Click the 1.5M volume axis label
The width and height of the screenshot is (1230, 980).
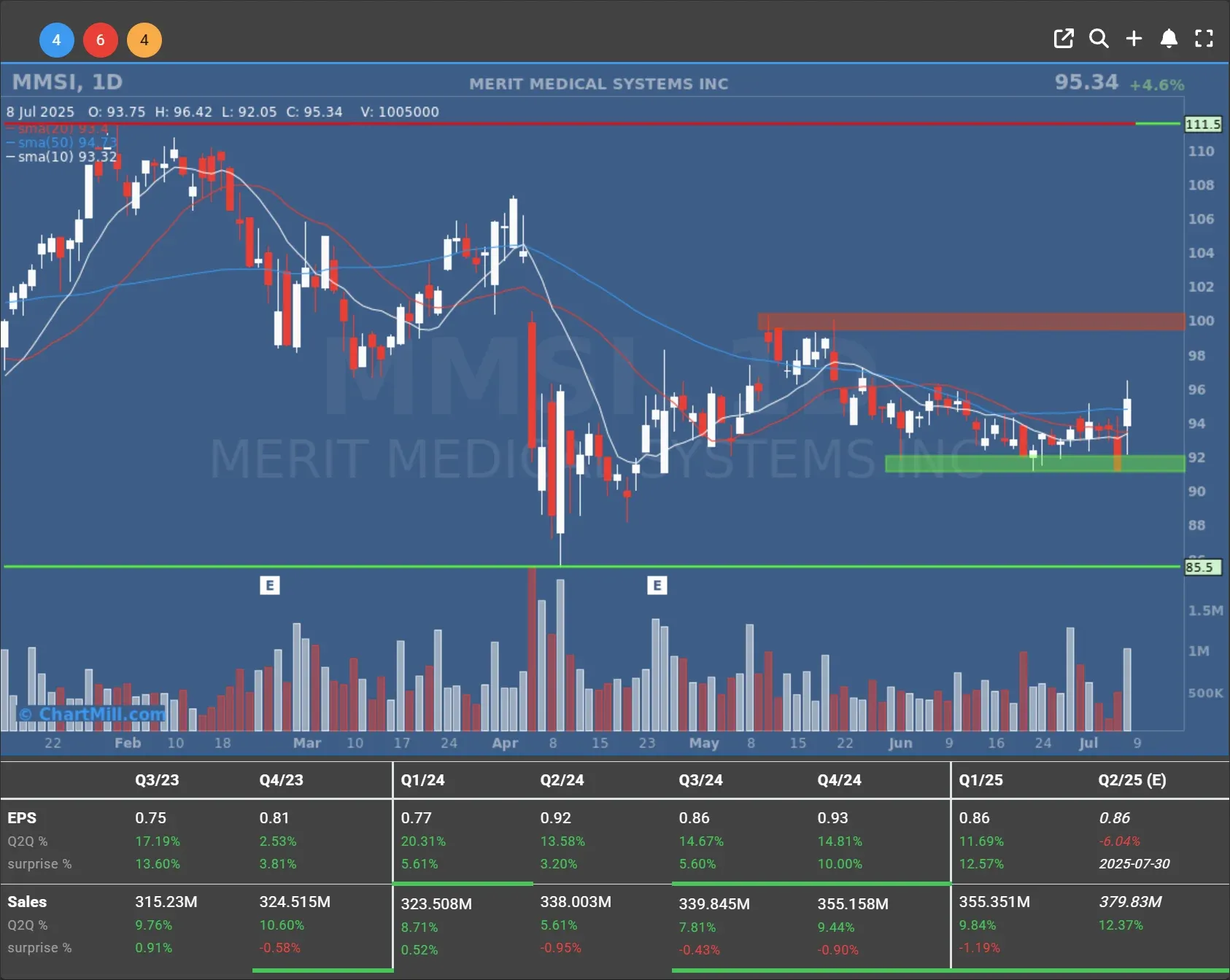tap(1205, 610)
